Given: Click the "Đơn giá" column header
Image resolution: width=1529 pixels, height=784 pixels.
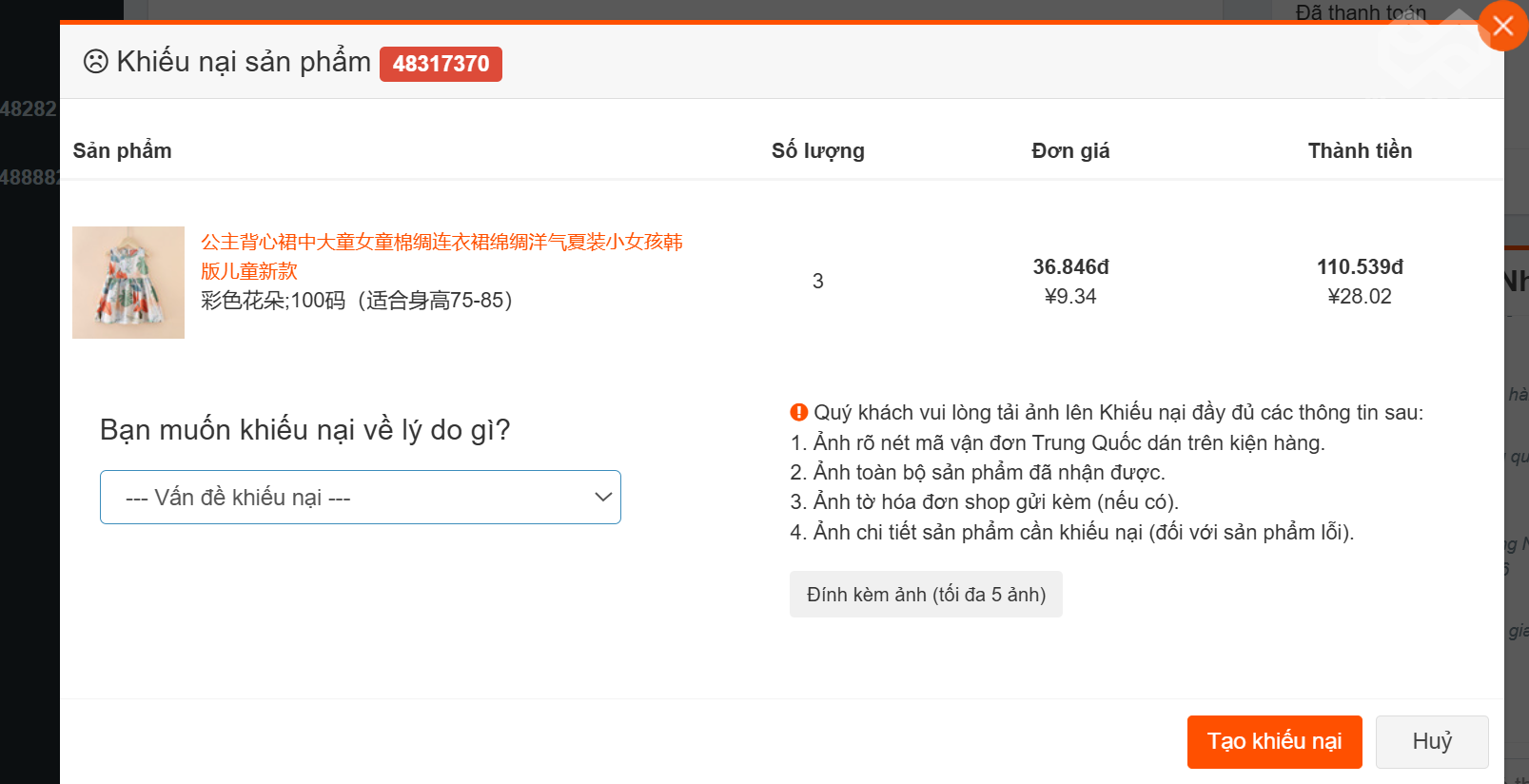Looking at the screenshot, I should click(x=1070, y=150).
